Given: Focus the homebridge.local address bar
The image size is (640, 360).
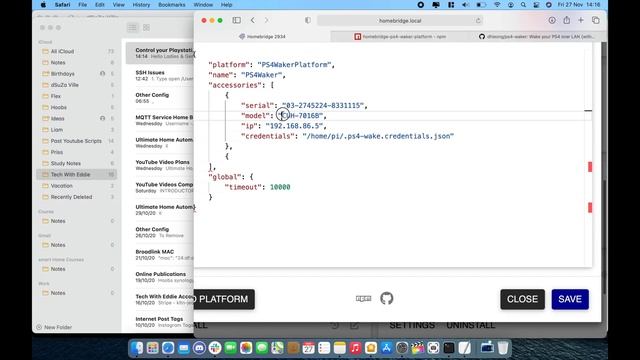Looking at the screenshot, I should (400, 20).
